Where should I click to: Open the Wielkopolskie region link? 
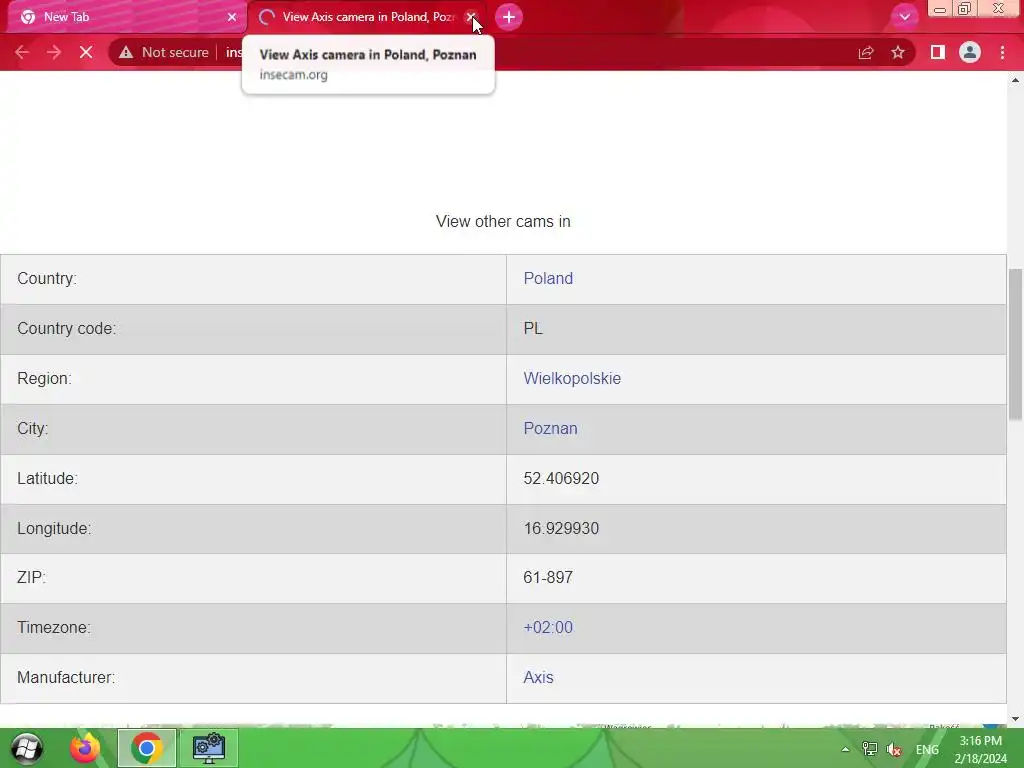point(572,378)
